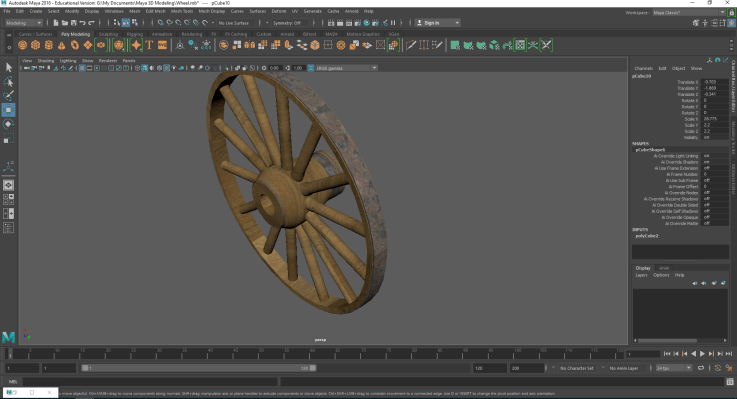Screen dimensions: 737x399
Task: Toggle the loop playback button
Action: pyautogui.click(x=701, y=368)
